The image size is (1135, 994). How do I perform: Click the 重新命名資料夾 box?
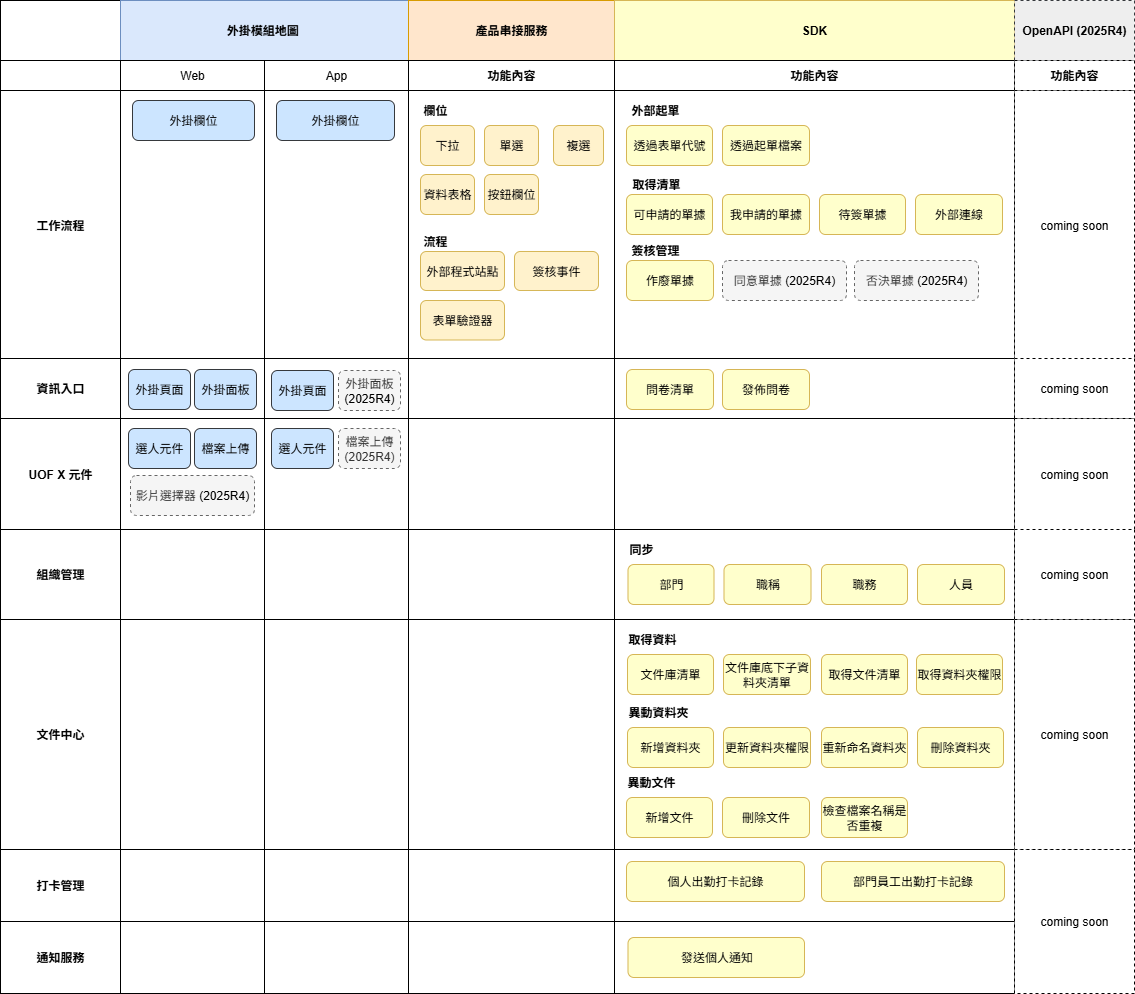864,747
